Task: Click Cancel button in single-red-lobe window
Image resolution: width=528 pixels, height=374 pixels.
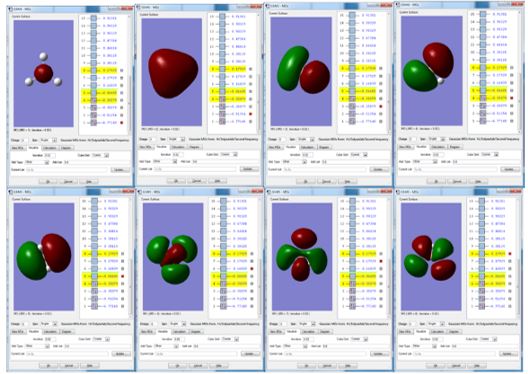Action: click(197, 181)
